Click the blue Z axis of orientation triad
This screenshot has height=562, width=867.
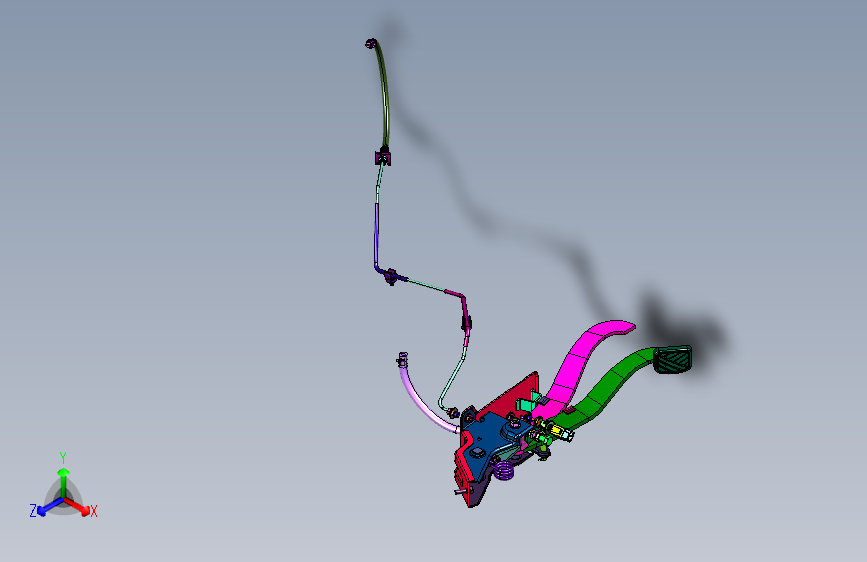click(x=49, y=507)
